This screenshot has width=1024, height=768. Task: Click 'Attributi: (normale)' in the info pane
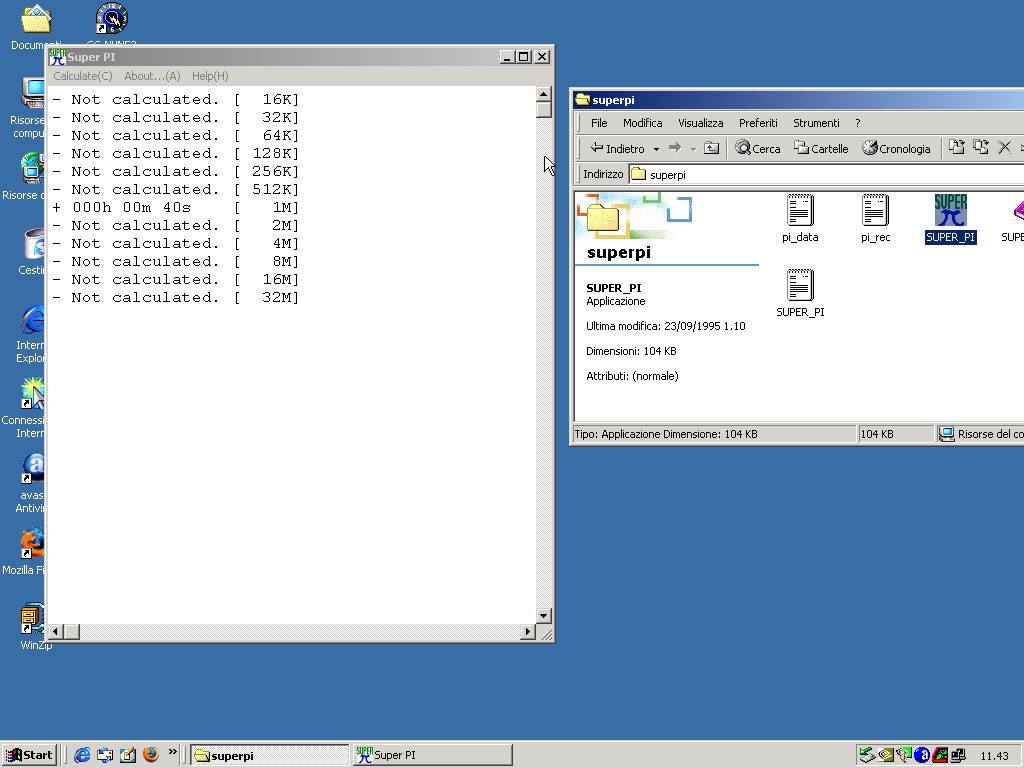click(x=632, y=376)
